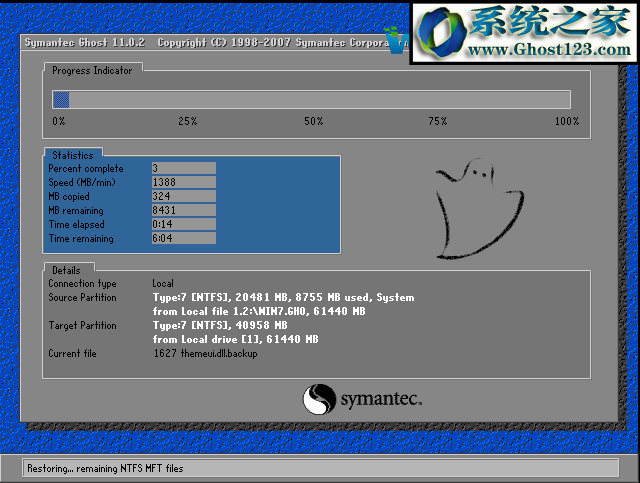Click the MB copied value 324
This screenshot has height=483, width=640.
pos(184,196)
